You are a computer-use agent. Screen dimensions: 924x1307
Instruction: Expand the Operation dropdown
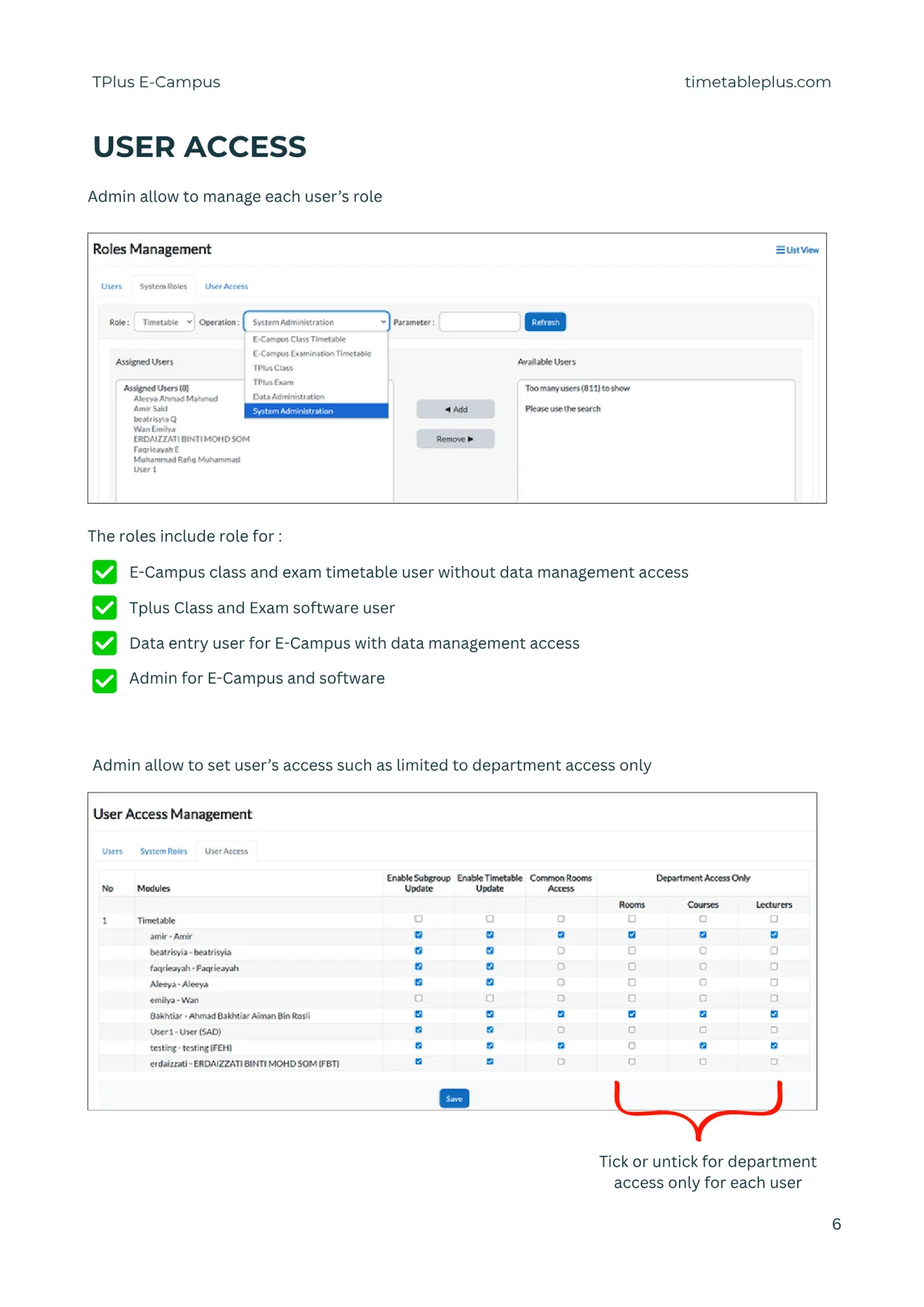[316, 323]
